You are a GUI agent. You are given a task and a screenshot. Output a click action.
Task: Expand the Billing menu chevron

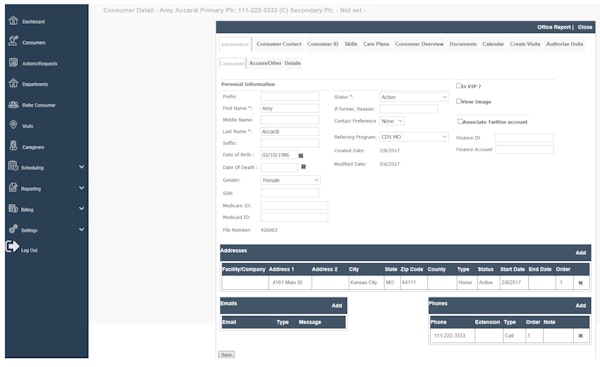coord(82,209)
